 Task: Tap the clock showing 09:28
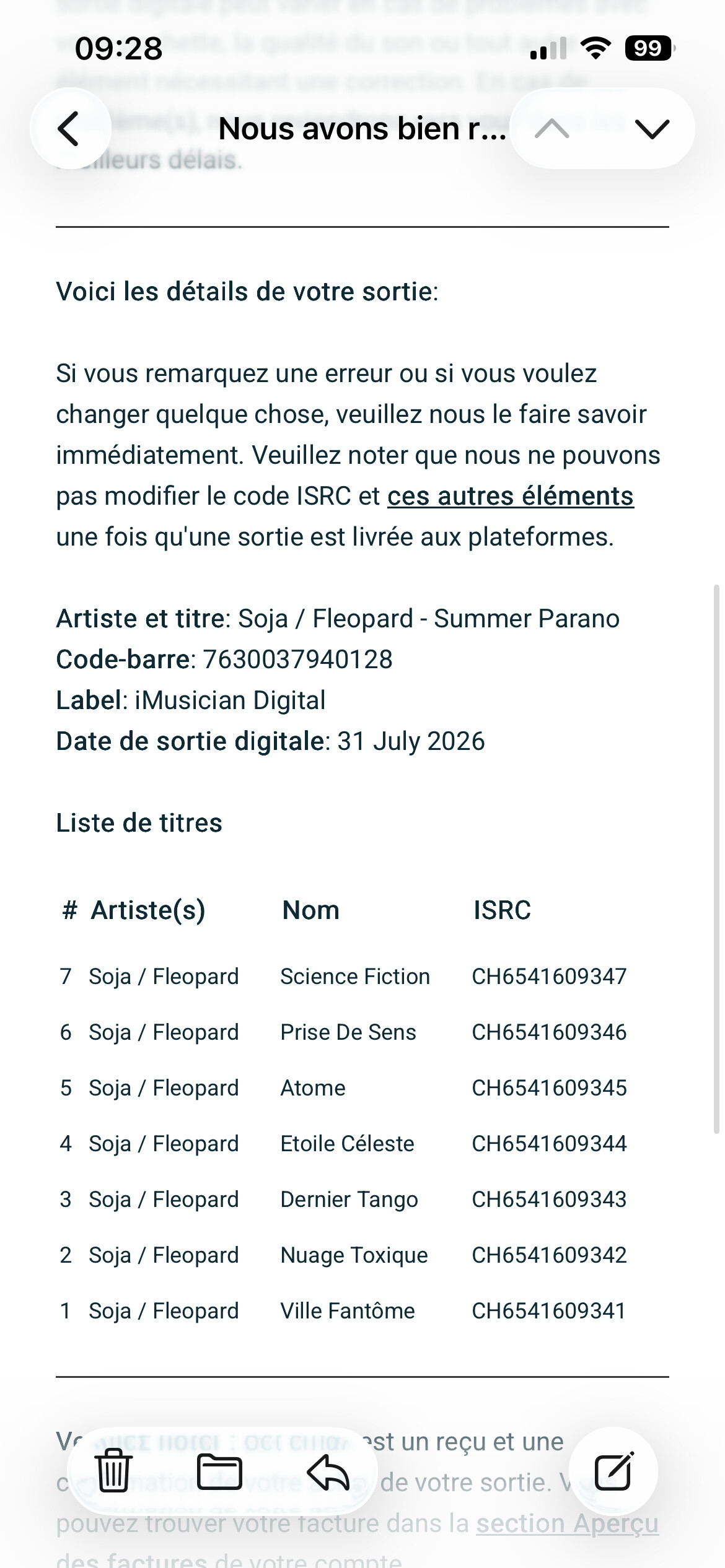pyautogui.click(x=118, y=48)
